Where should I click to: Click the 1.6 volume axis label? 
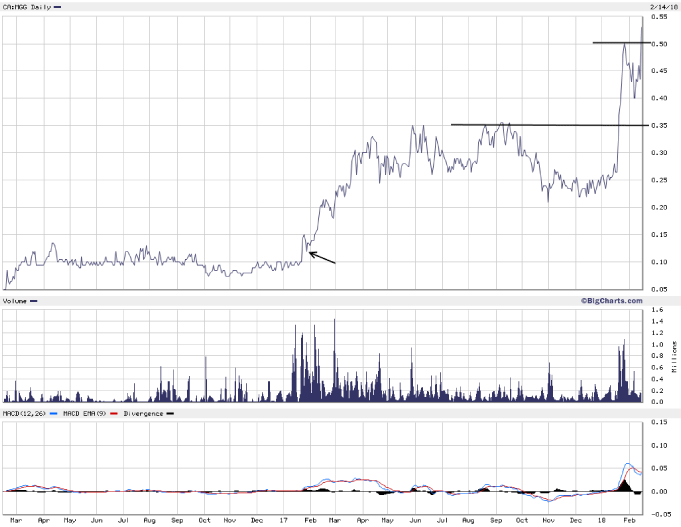pos(658,310)
